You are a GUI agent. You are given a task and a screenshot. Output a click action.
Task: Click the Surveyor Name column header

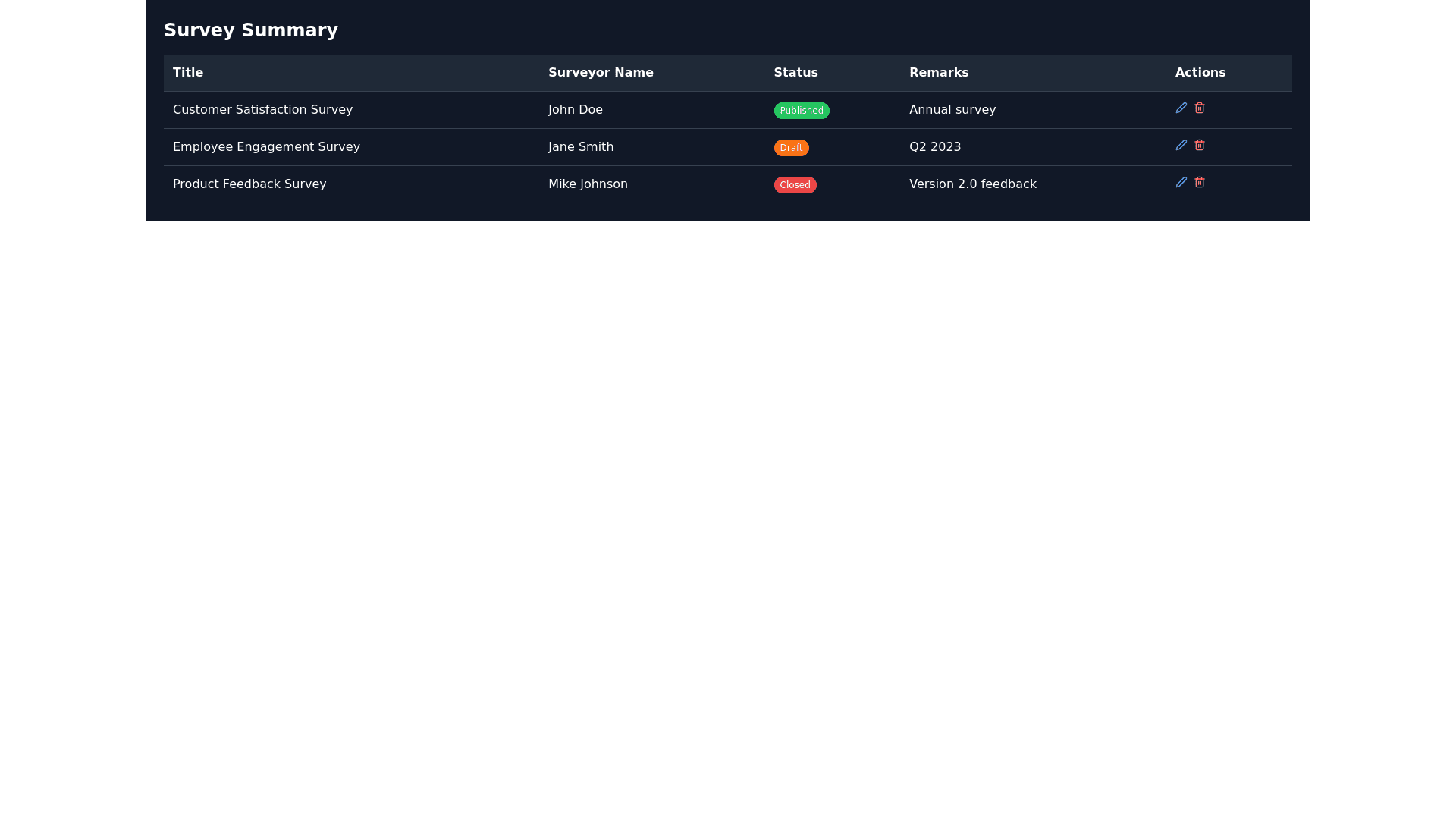601,73
